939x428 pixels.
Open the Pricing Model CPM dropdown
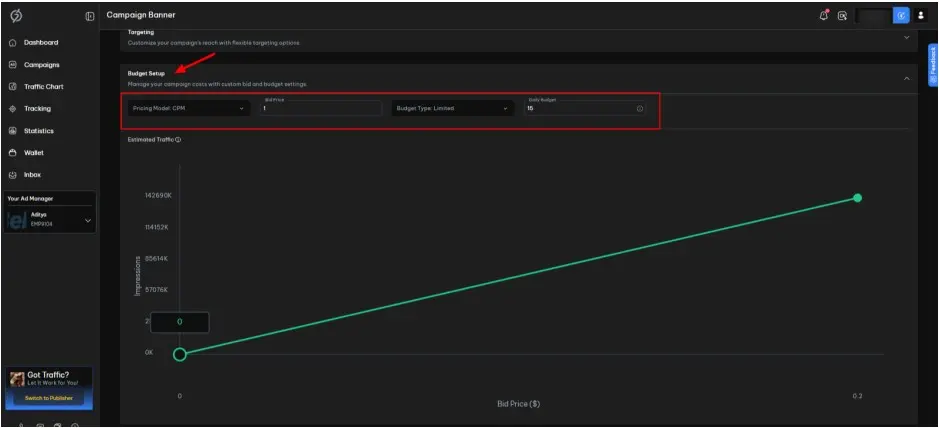click(189, 108)
